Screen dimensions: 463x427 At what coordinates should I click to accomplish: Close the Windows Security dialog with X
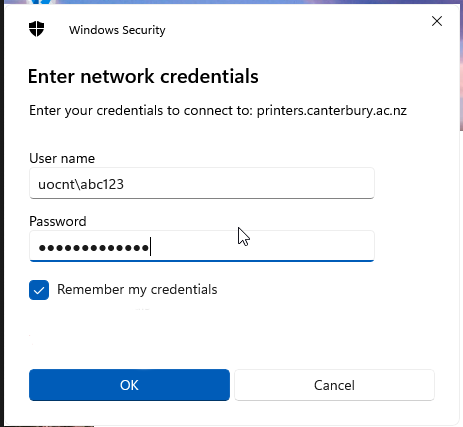pos(437,21)
